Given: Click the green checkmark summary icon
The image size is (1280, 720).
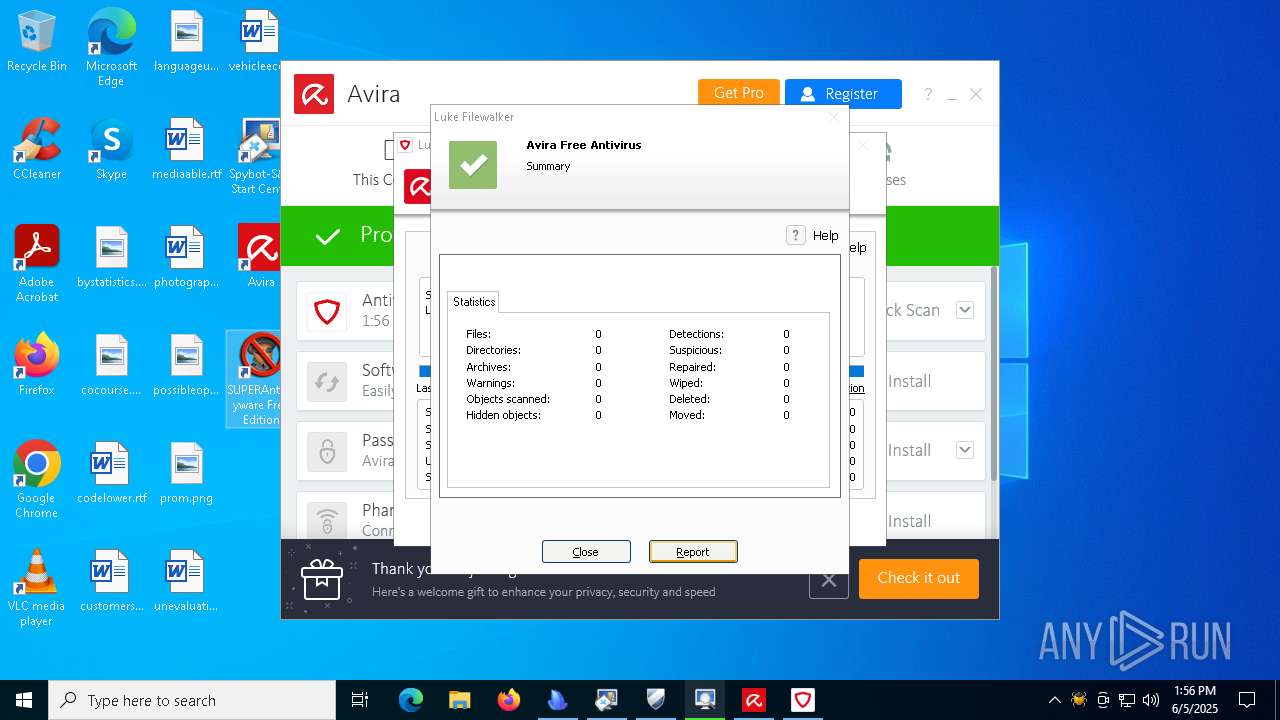Looking at the screenshot, I should tap(473, 165).
